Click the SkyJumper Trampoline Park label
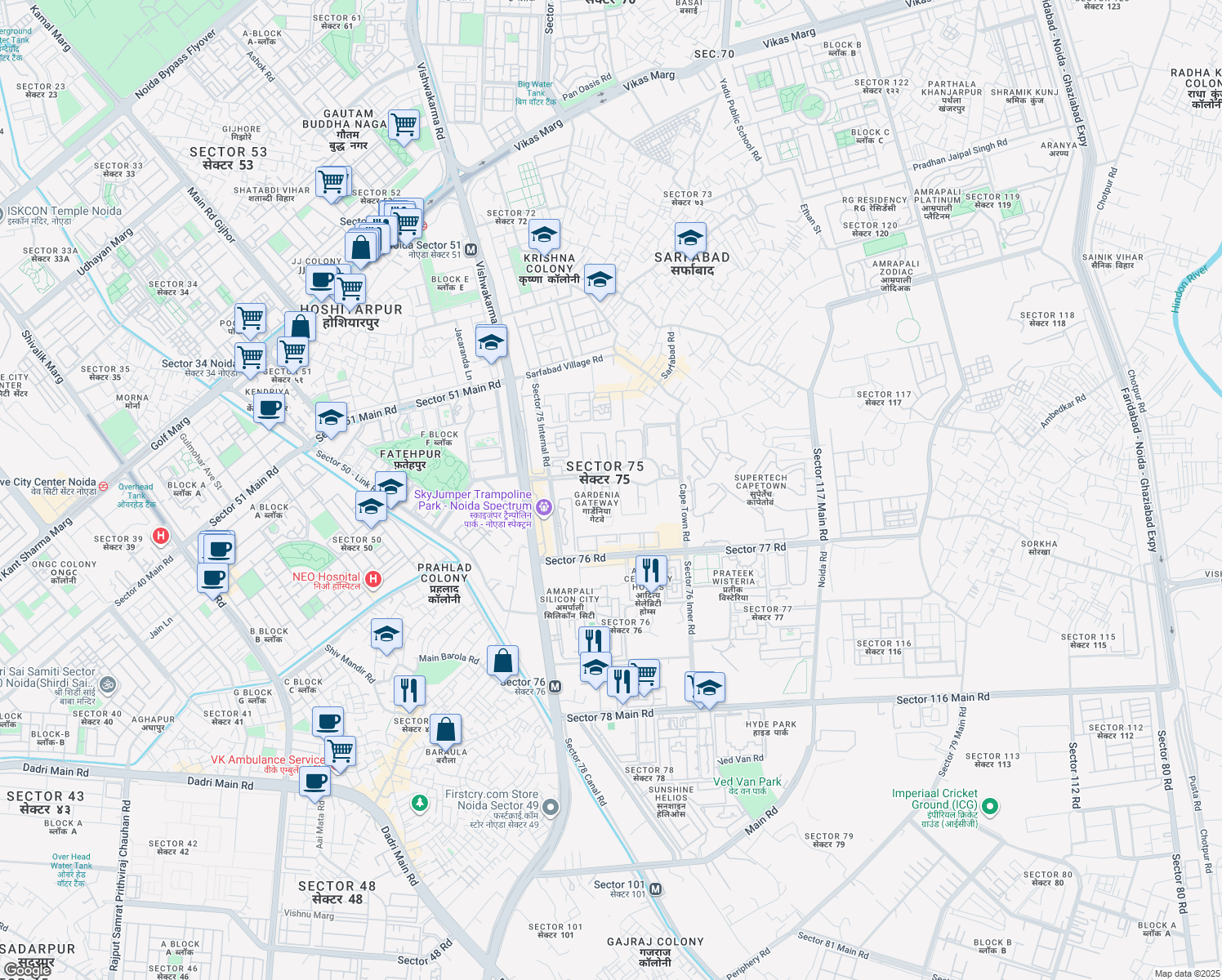 [x=472, y=500]
